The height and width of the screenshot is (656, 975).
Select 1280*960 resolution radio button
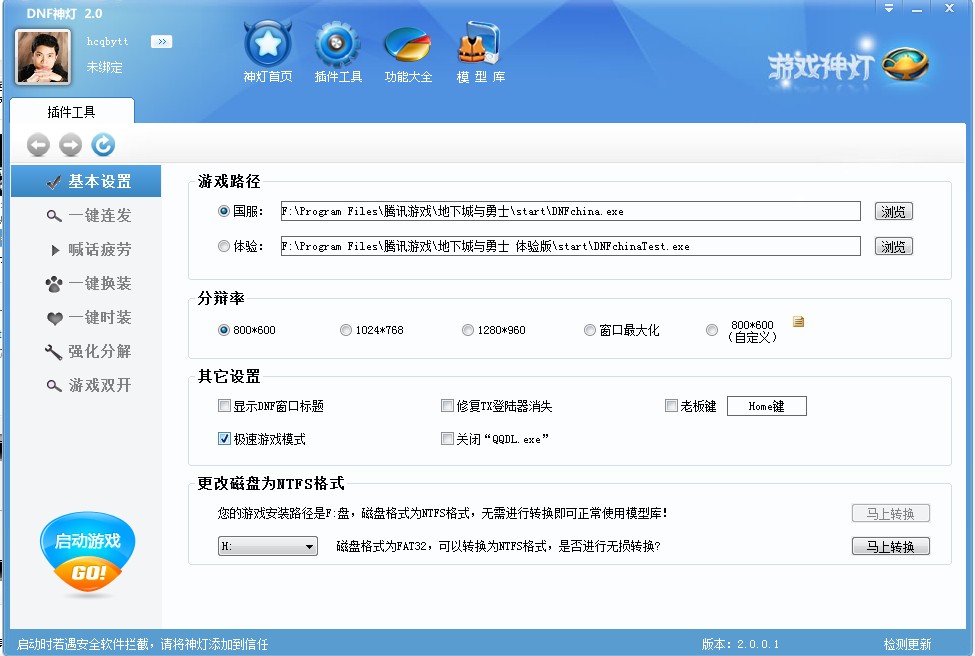coord(468,330)
